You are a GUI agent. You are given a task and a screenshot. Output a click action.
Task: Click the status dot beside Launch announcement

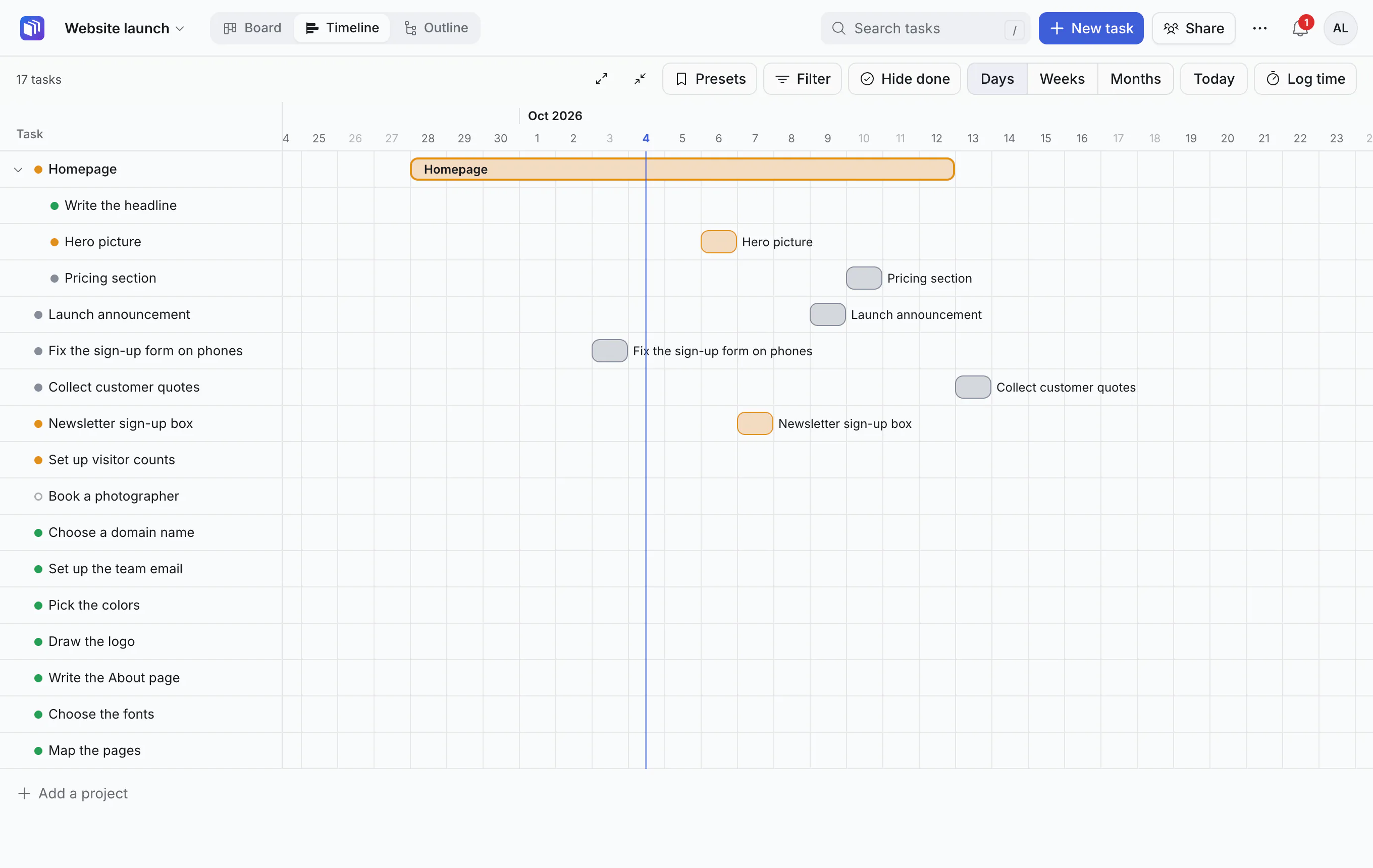38,314
